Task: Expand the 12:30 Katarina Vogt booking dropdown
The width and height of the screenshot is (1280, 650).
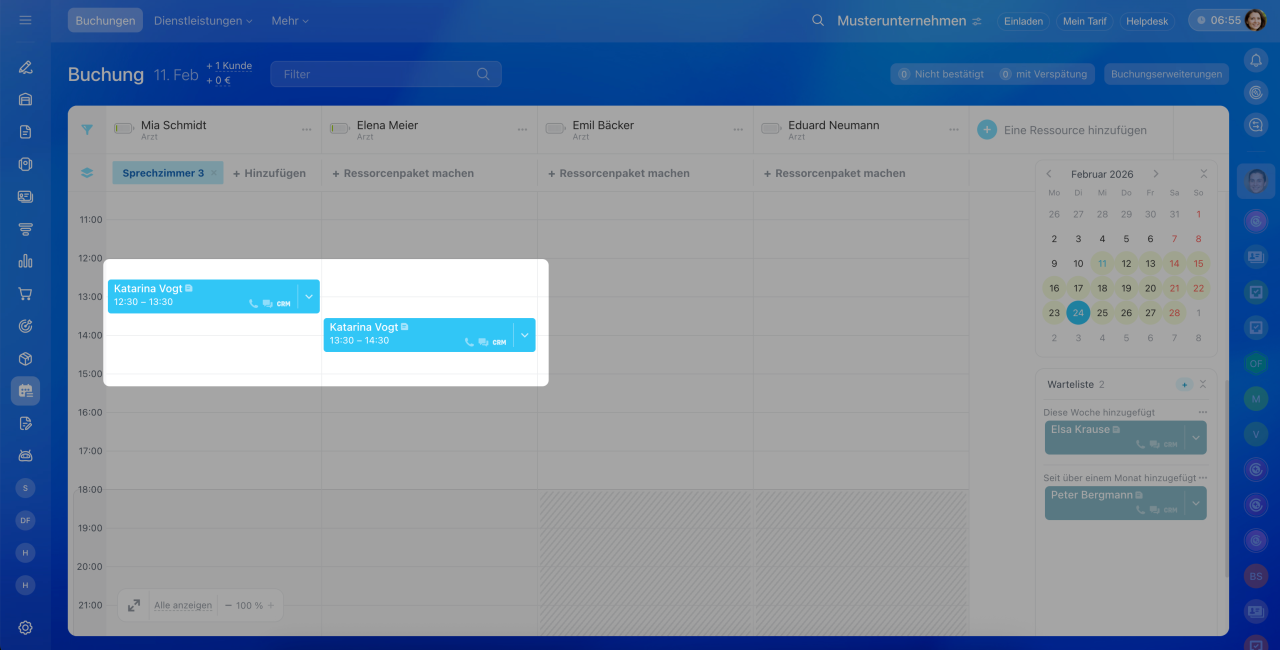Action: (309, 296)
